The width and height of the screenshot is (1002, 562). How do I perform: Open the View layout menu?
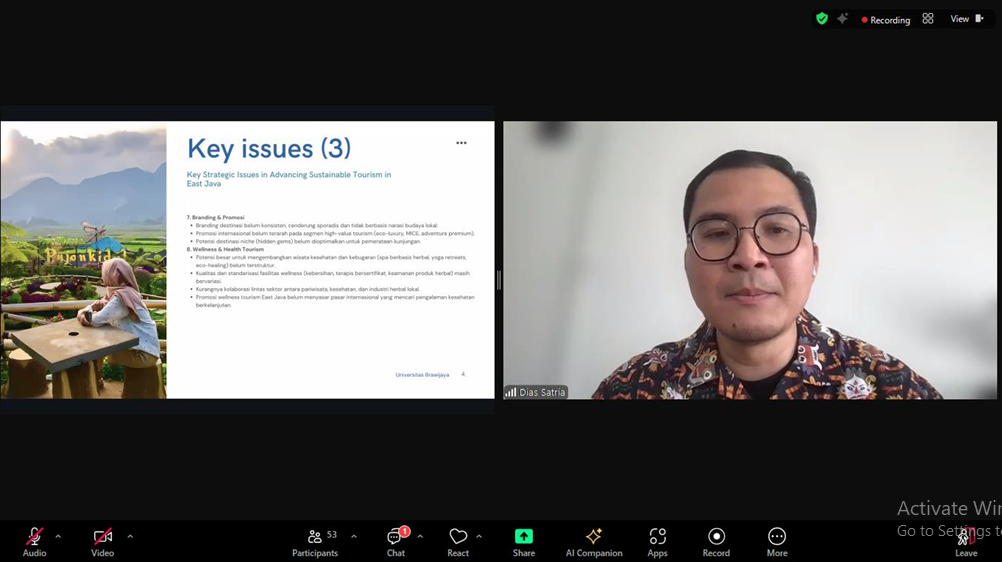(x=966, y=19)
